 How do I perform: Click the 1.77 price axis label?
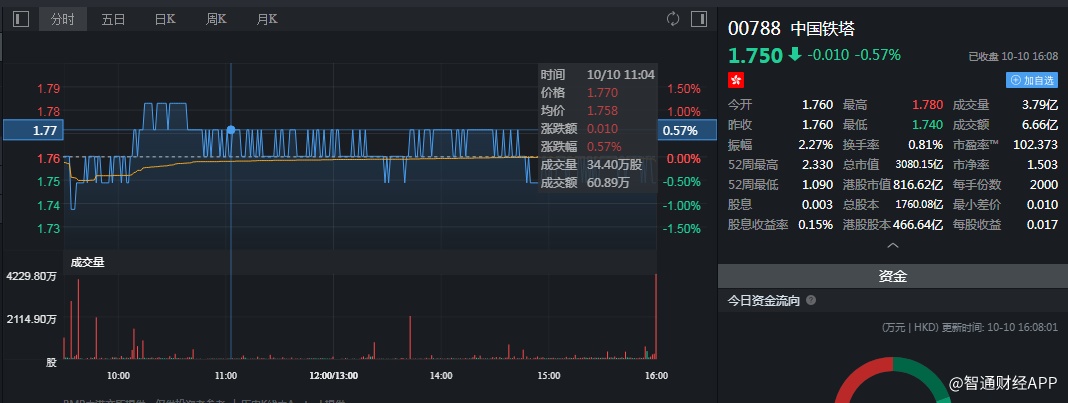point(33,130)
